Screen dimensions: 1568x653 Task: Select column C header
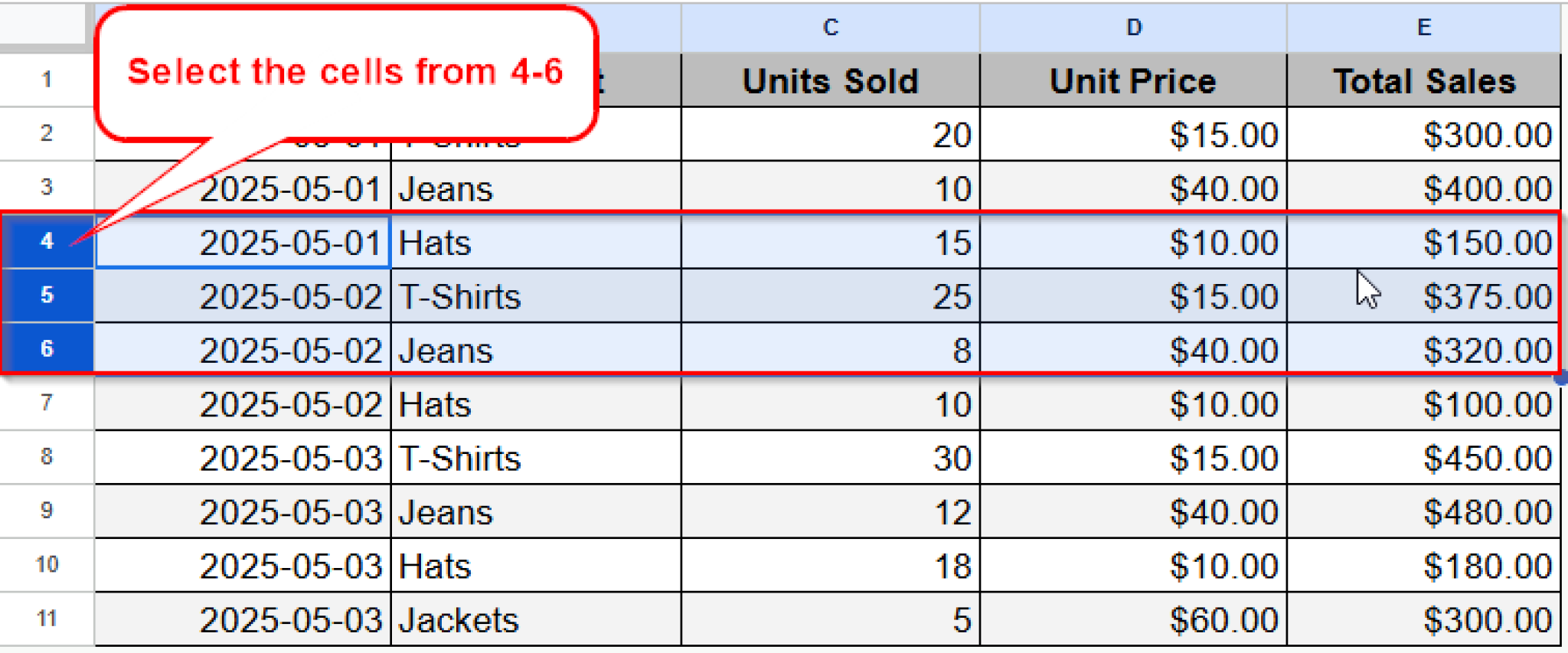(830, 28)
